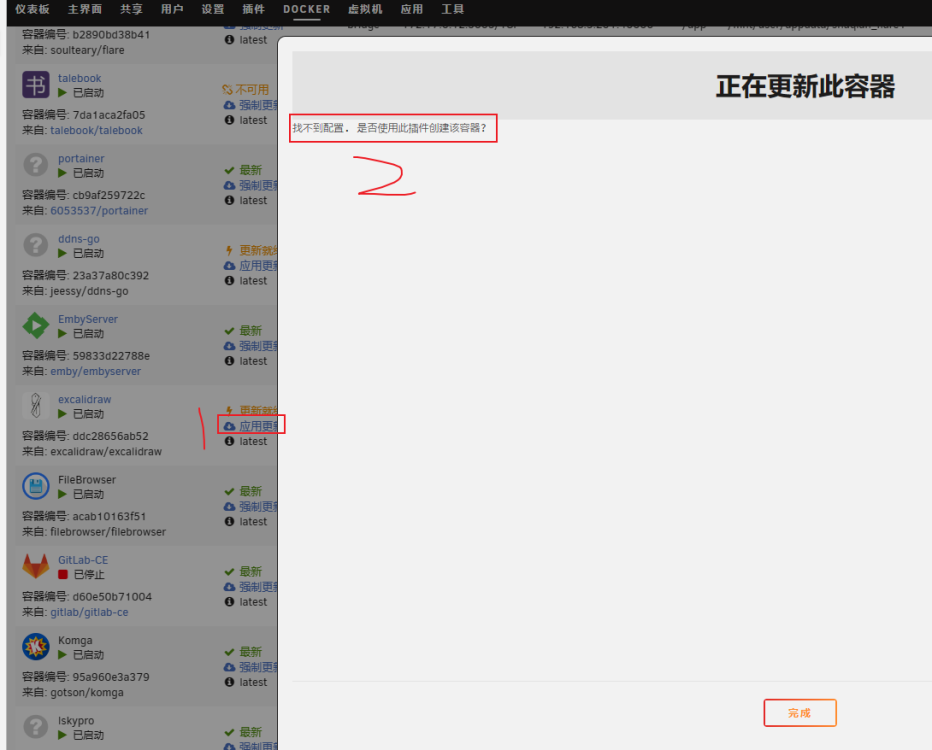Viewport: 932px width, 750px height.
Task: Click 强制更新 for EmbyServer
Action: (x=251, y=345)
